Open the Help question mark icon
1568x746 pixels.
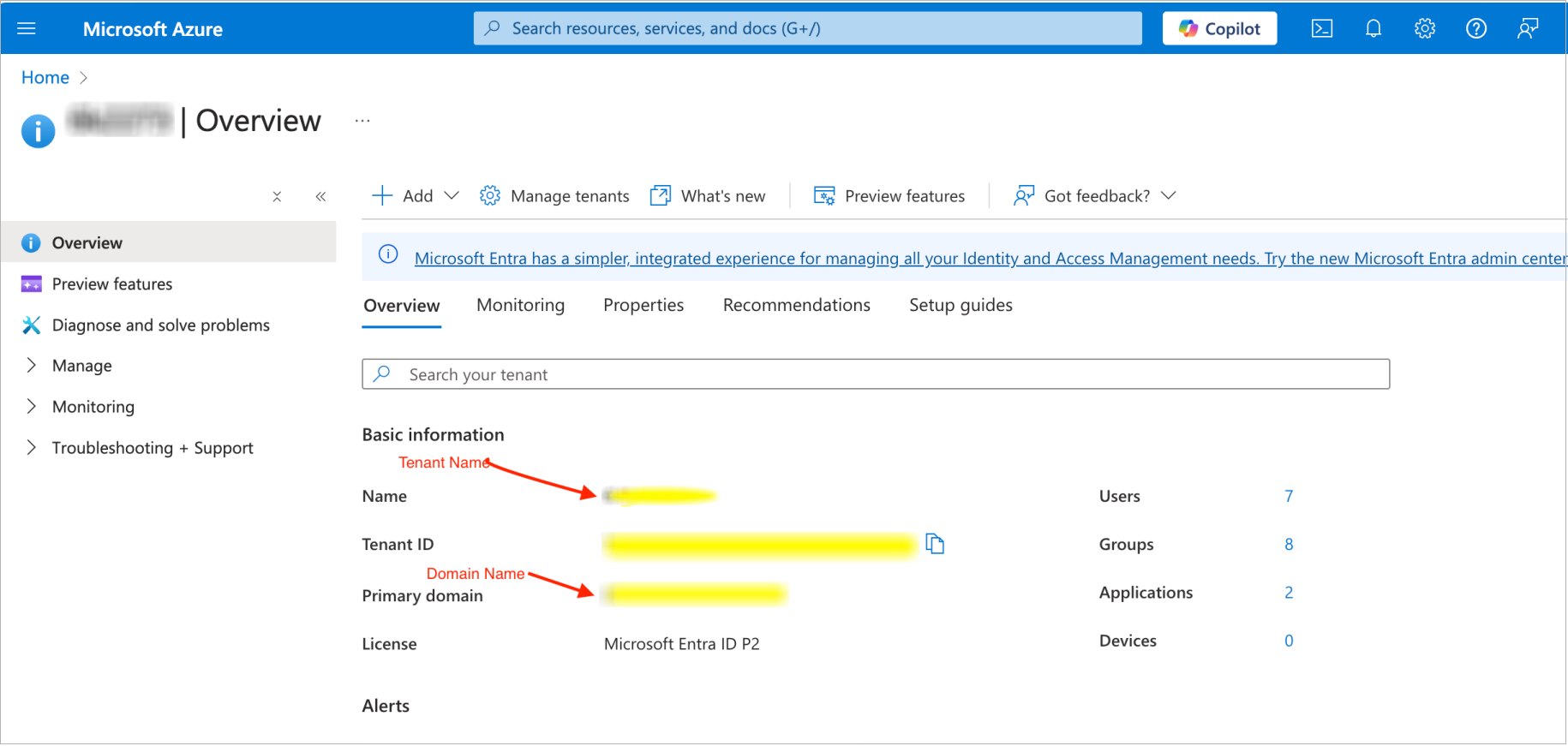click(x=1476, y=28)
